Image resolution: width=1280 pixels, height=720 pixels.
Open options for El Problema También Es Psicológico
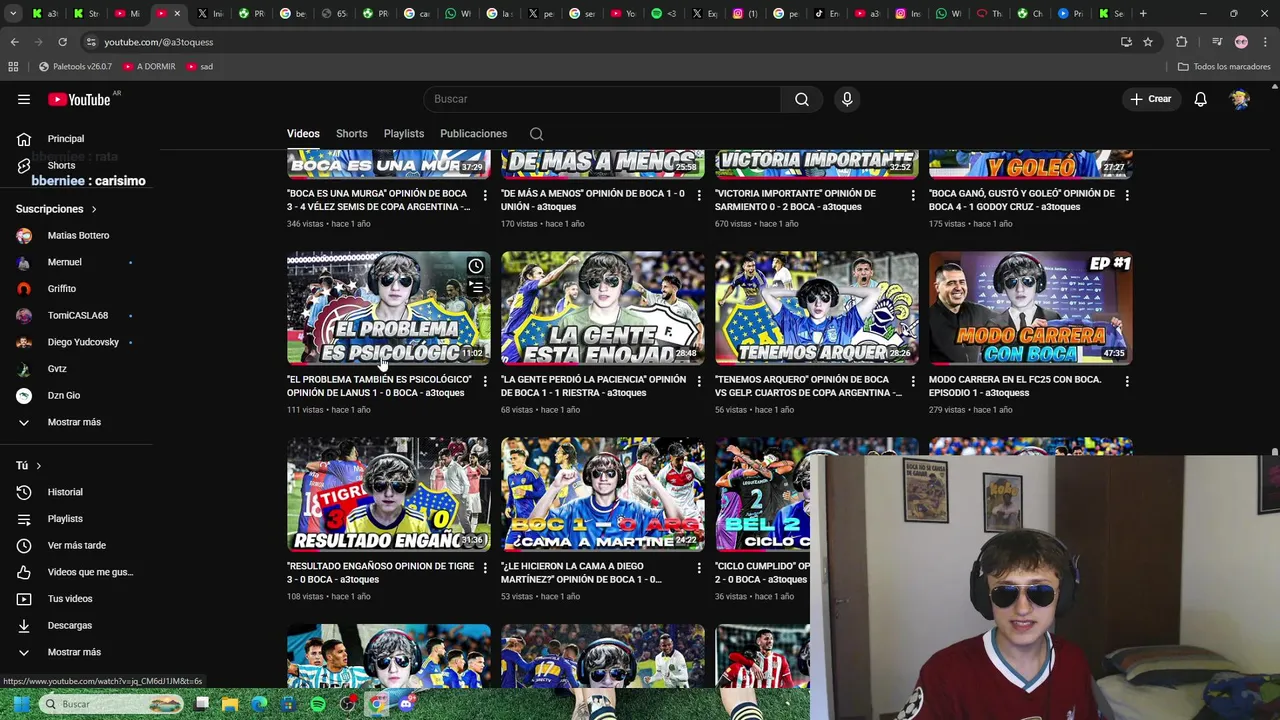485,381
